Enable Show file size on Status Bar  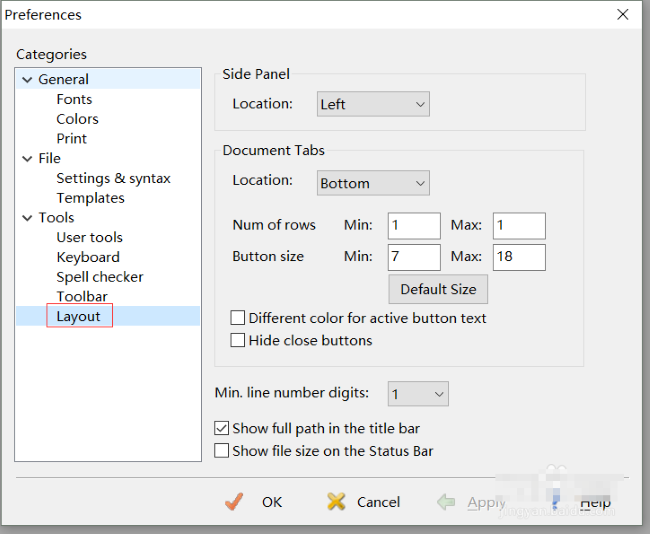click(x=222, y=451)
